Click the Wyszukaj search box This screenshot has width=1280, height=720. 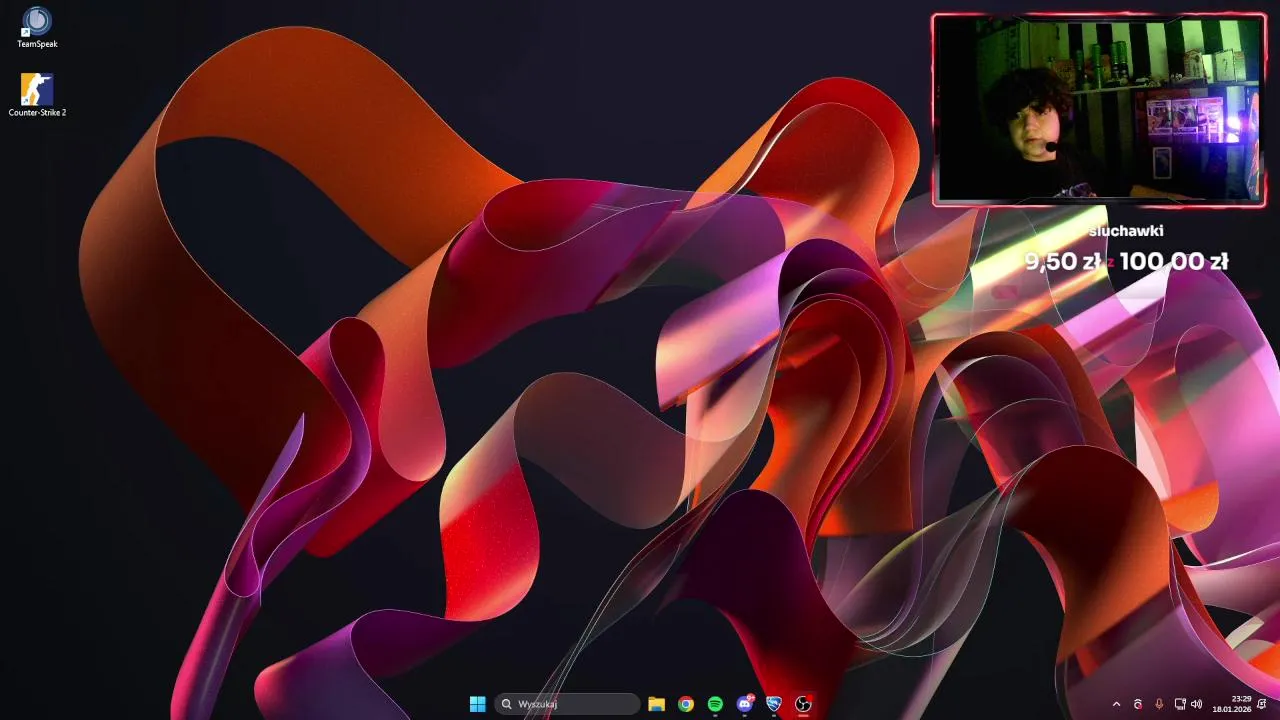[x=568, y=704]
